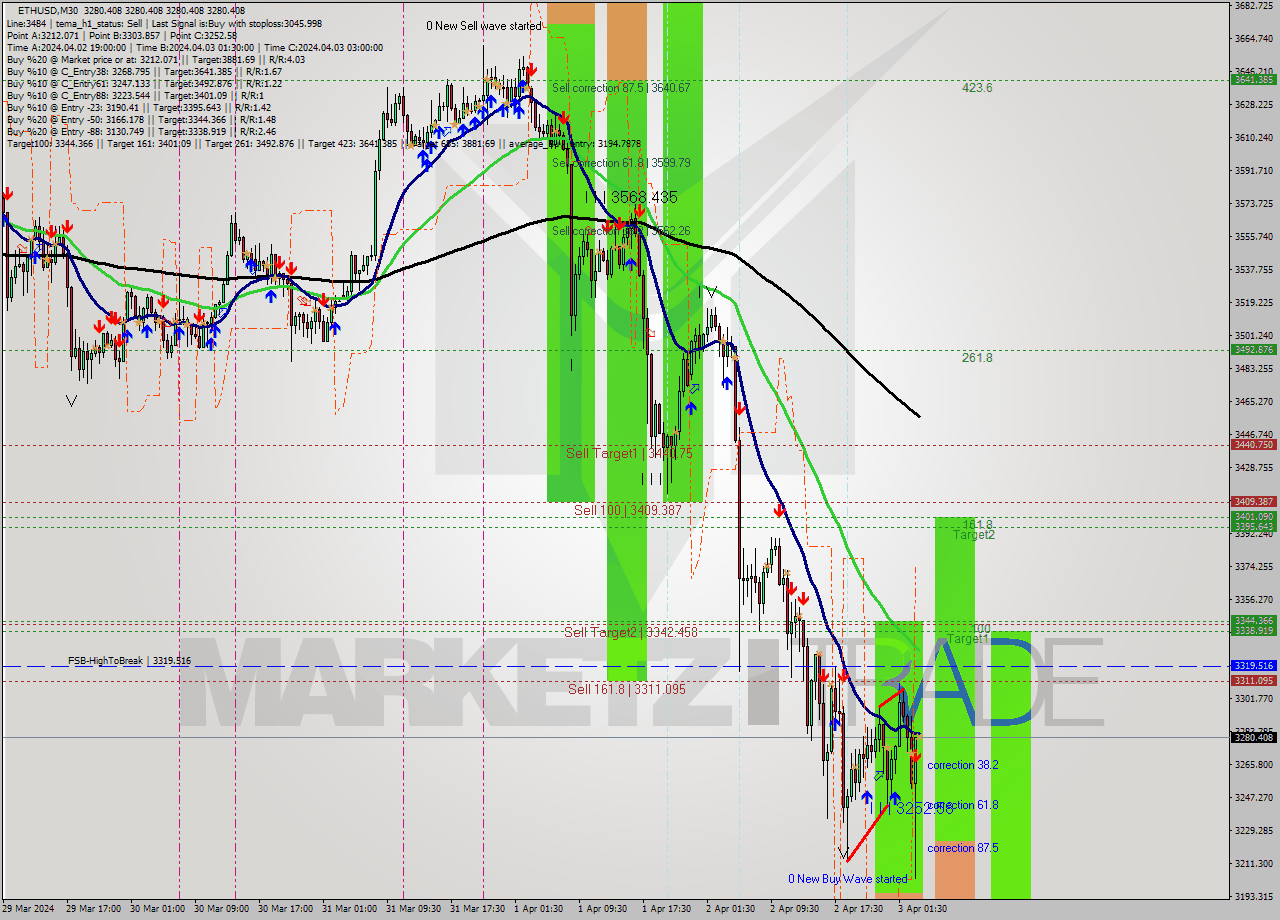Click the 3465.270 price axis value
Screen dimensions: 1280x920
[x=1254, y=402]
